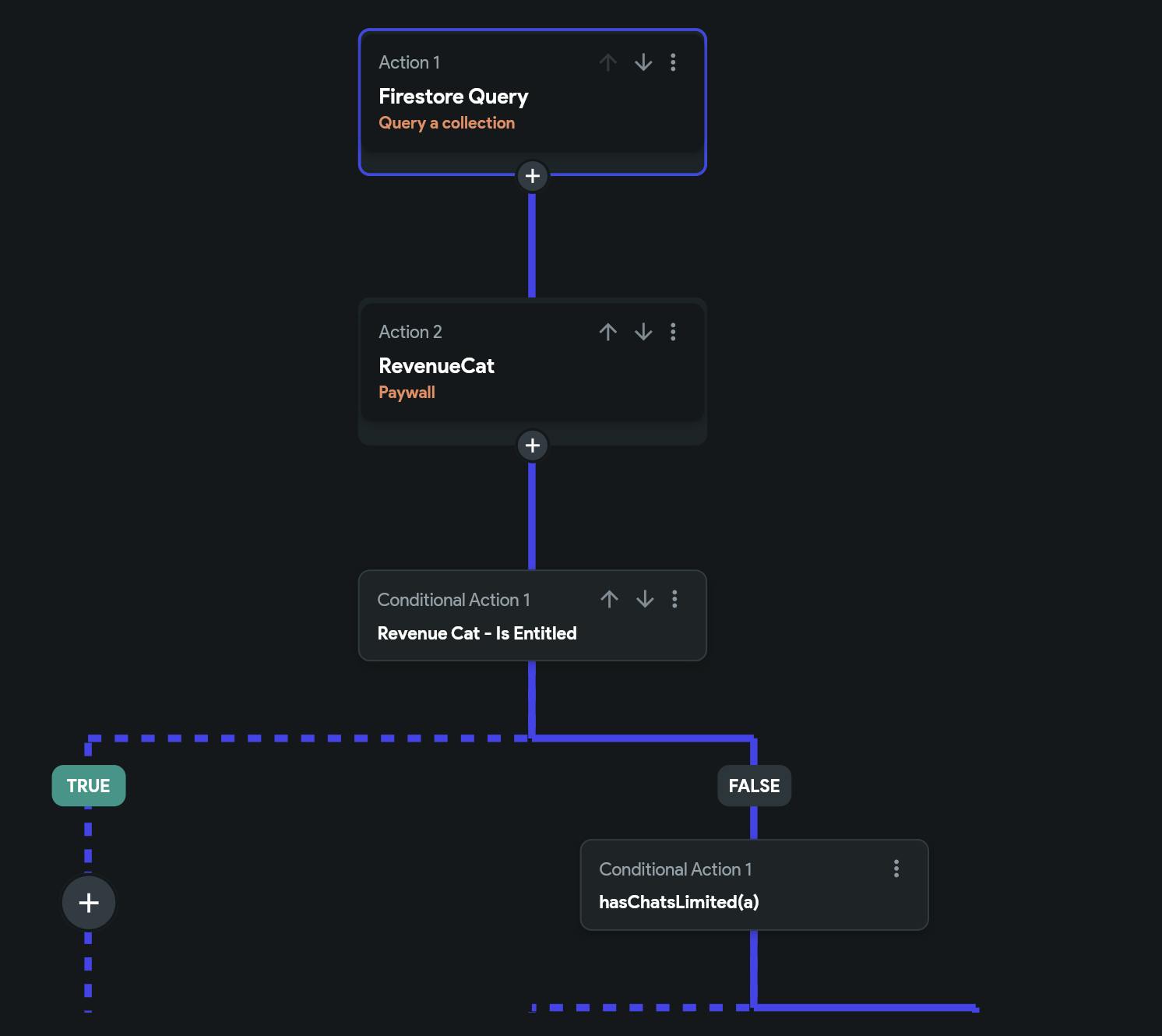
Task: Add action below RevenueCat Paywall
Action: (x=533, y=446)
